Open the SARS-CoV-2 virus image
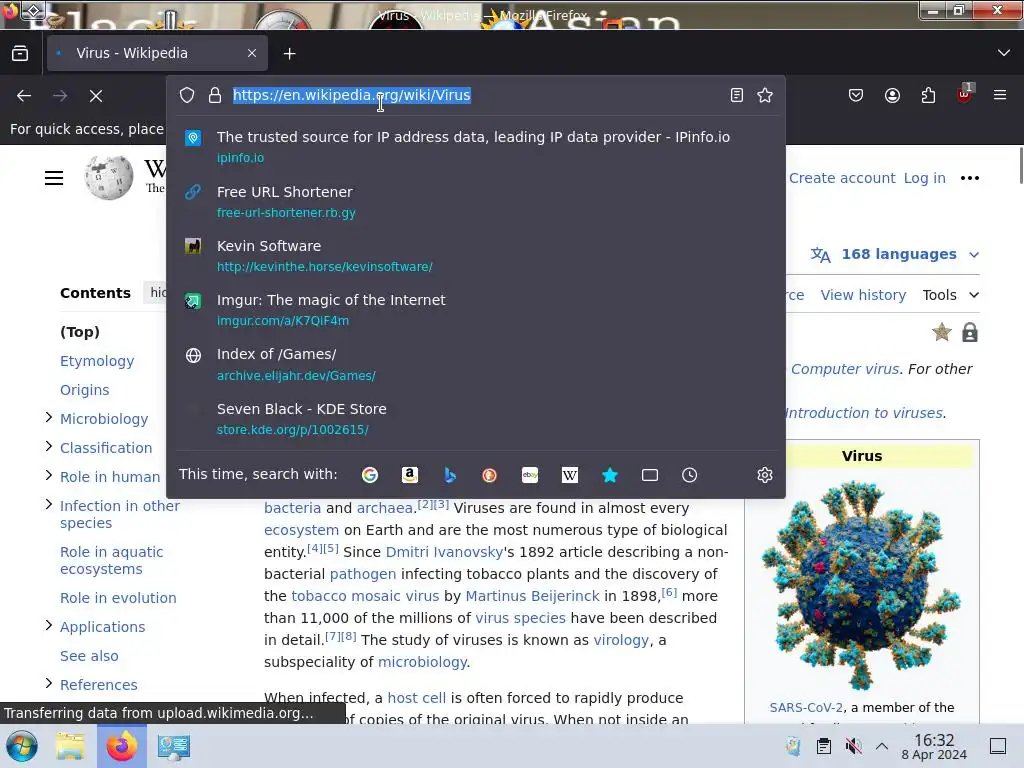Screen dimensions: 1024x768 click(x=861, y=584)
